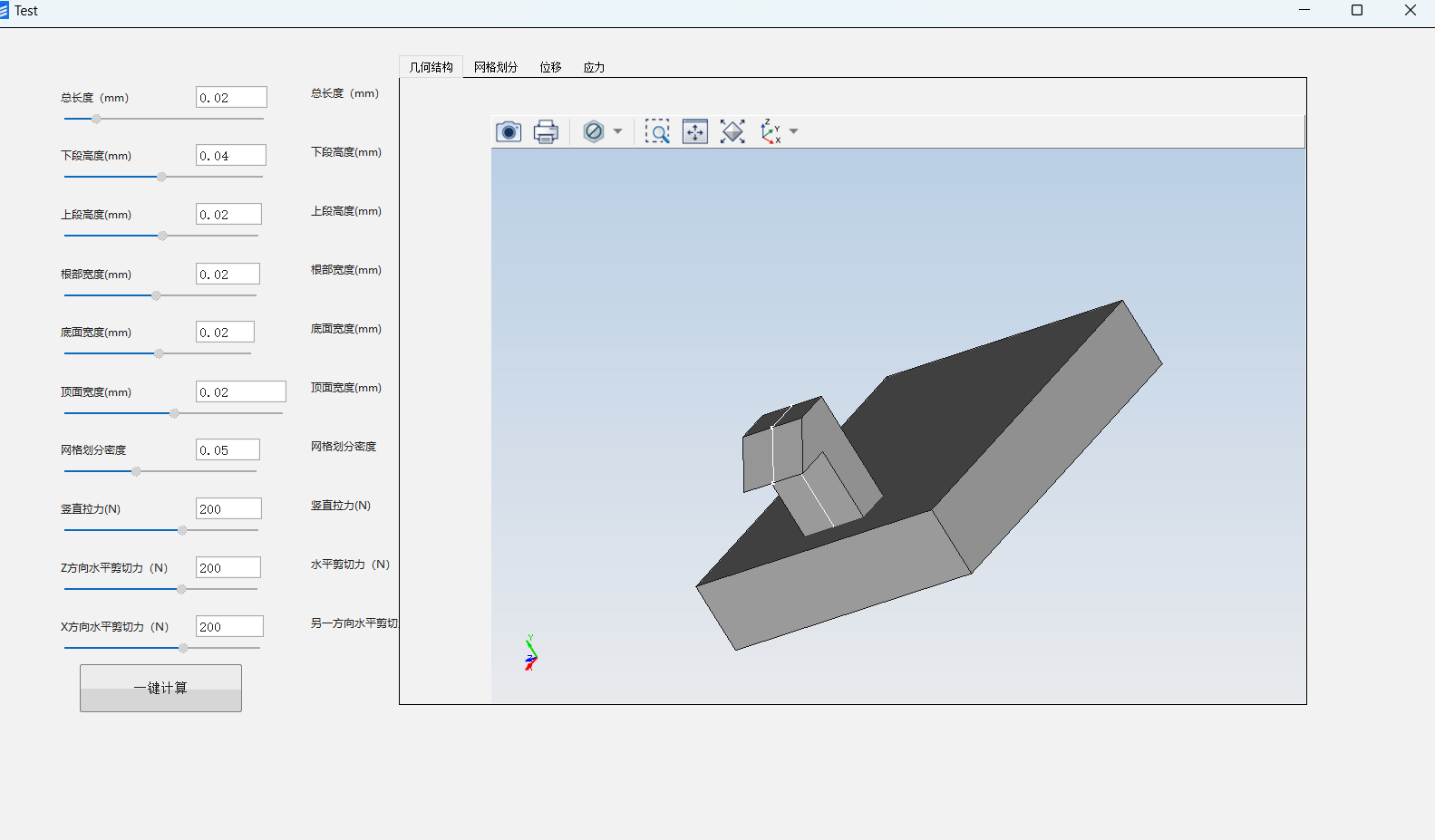Click the XYZ view orientation icon
Screen dimensions: 1435x840
pos(771,131)
